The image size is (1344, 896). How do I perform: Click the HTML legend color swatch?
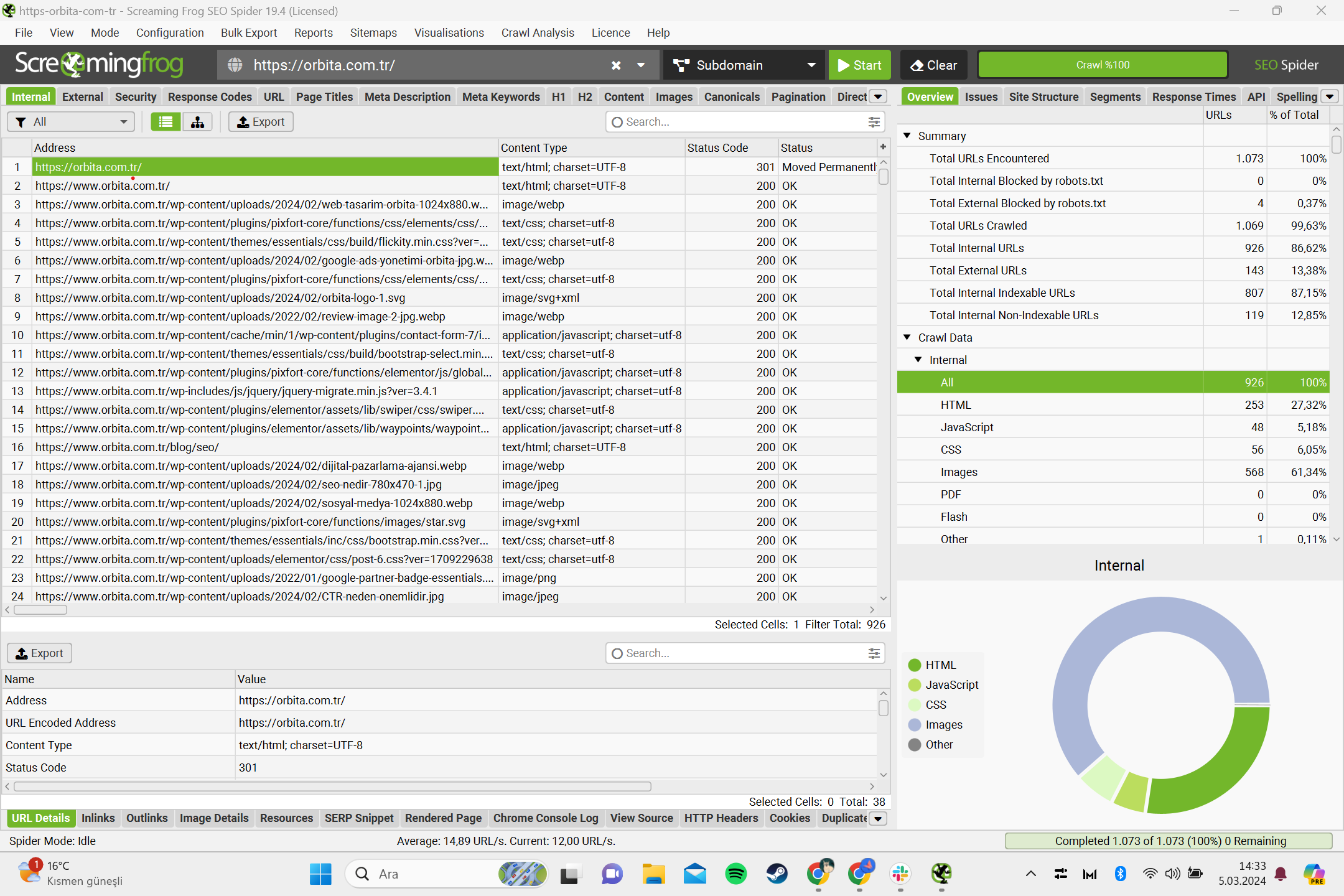(914, 665)
